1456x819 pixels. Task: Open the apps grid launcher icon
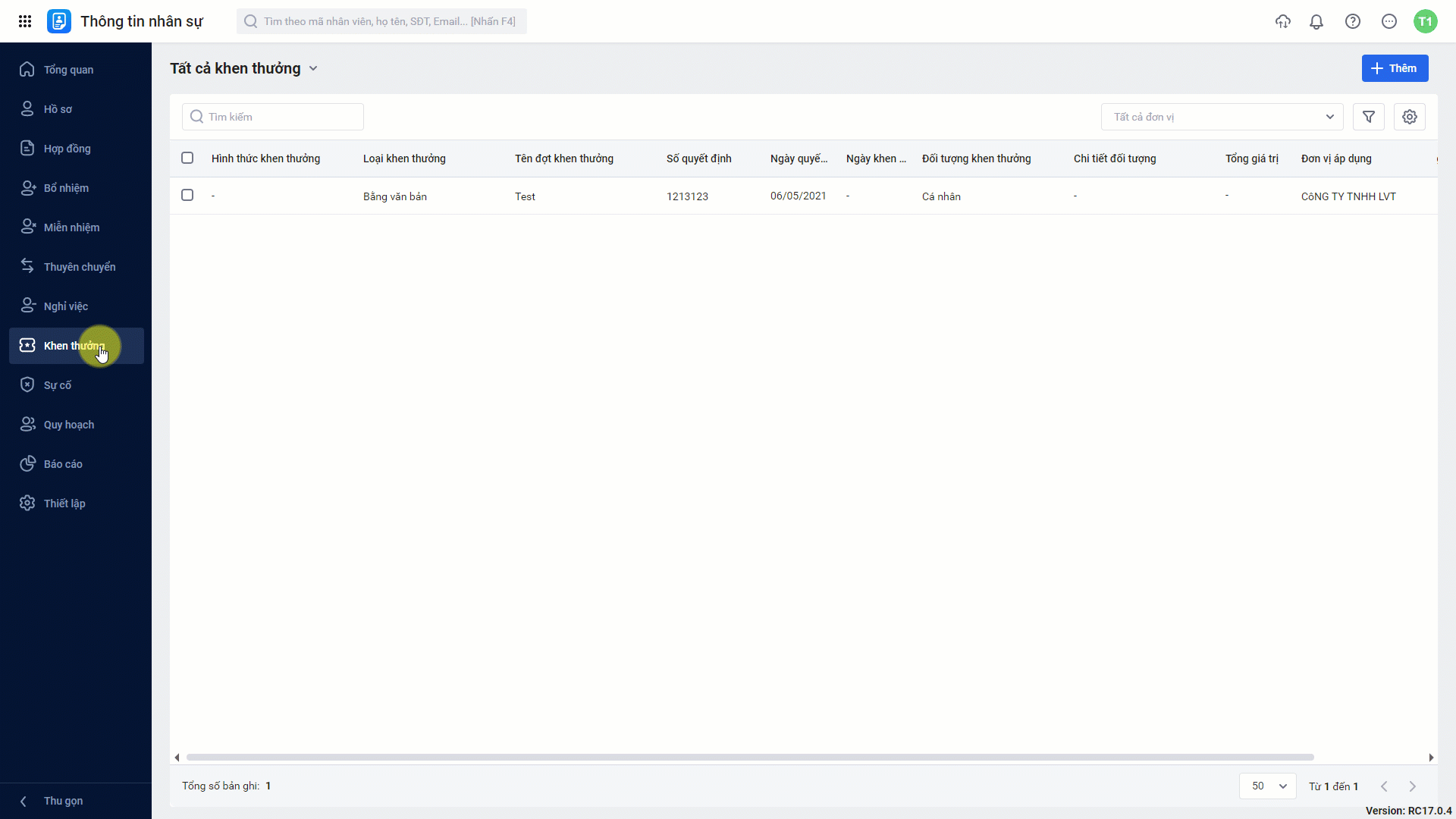[25, 21]
